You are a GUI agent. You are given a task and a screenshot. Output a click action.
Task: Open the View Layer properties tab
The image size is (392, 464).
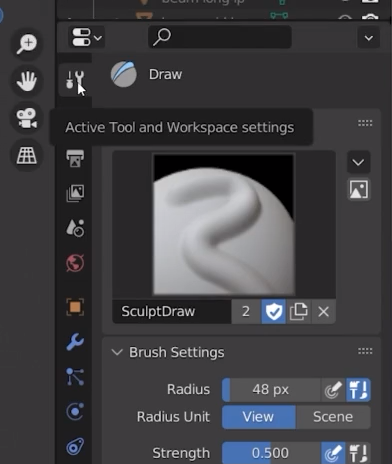tap(75, 193)
